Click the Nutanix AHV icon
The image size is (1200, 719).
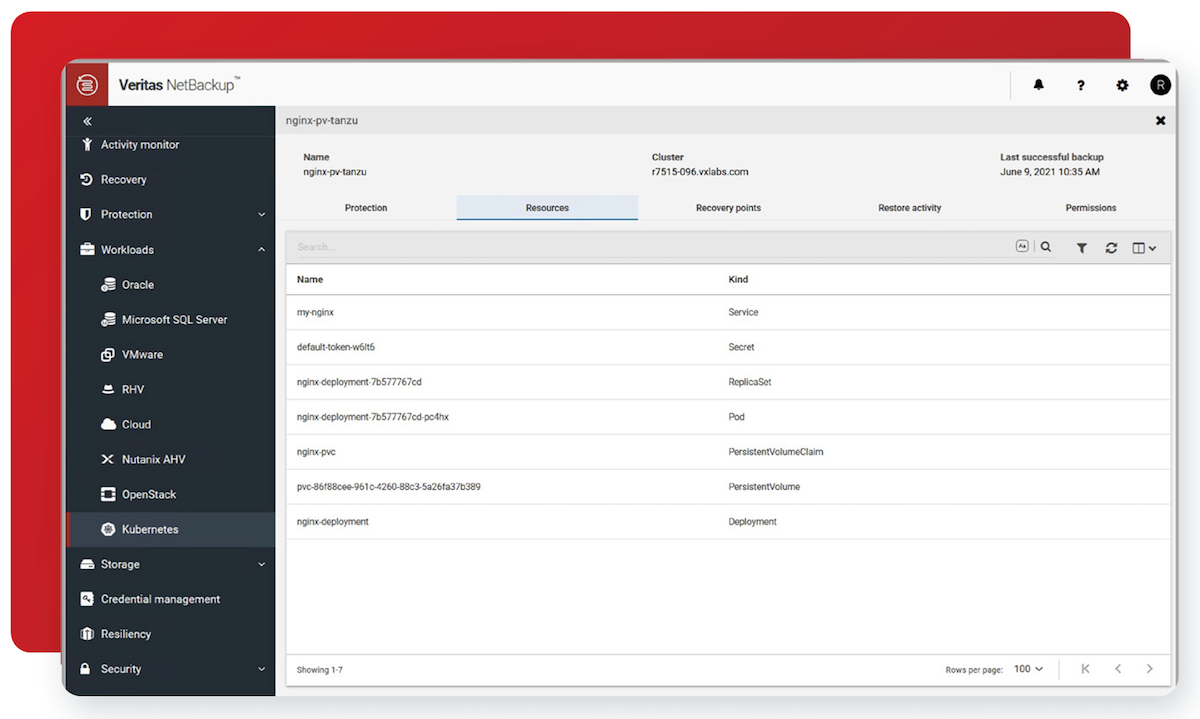pos(108,460)
